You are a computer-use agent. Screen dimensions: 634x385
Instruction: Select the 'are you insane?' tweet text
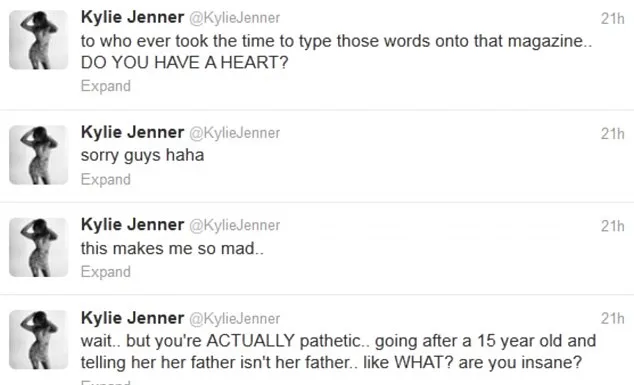[338, 351]
